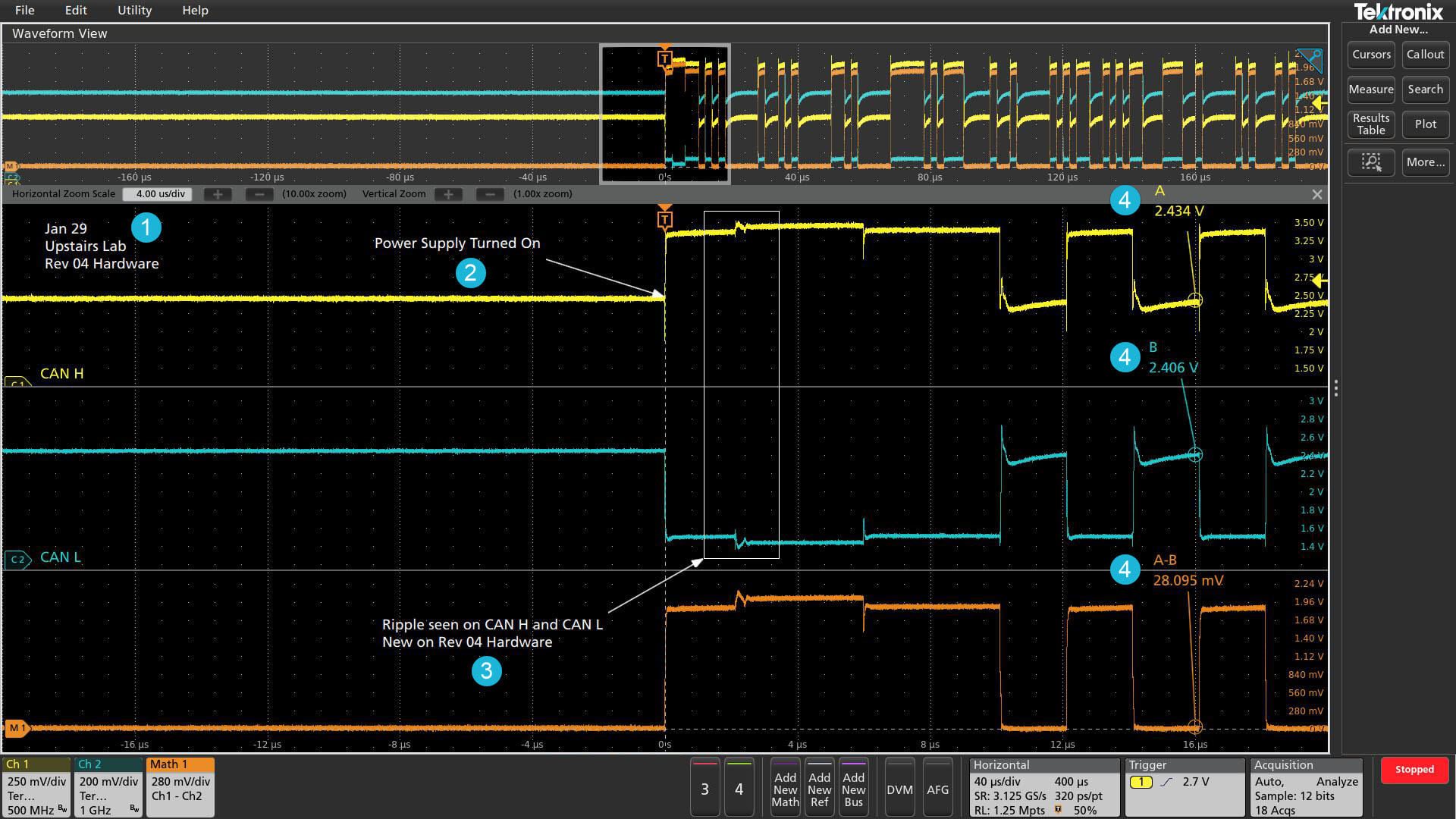Open the Ch 1 settings badge
Screen dimensions: 1456x819
(36, 787)
